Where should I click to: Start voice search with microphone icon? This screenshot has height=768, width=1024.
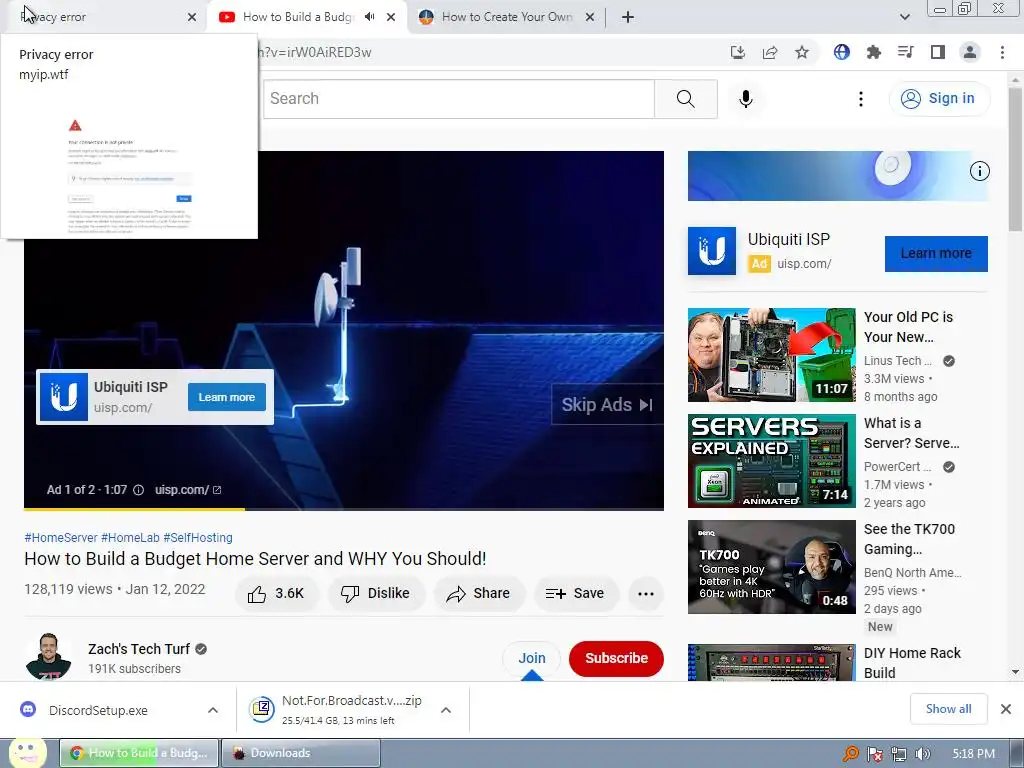click(x=746, y=99)
